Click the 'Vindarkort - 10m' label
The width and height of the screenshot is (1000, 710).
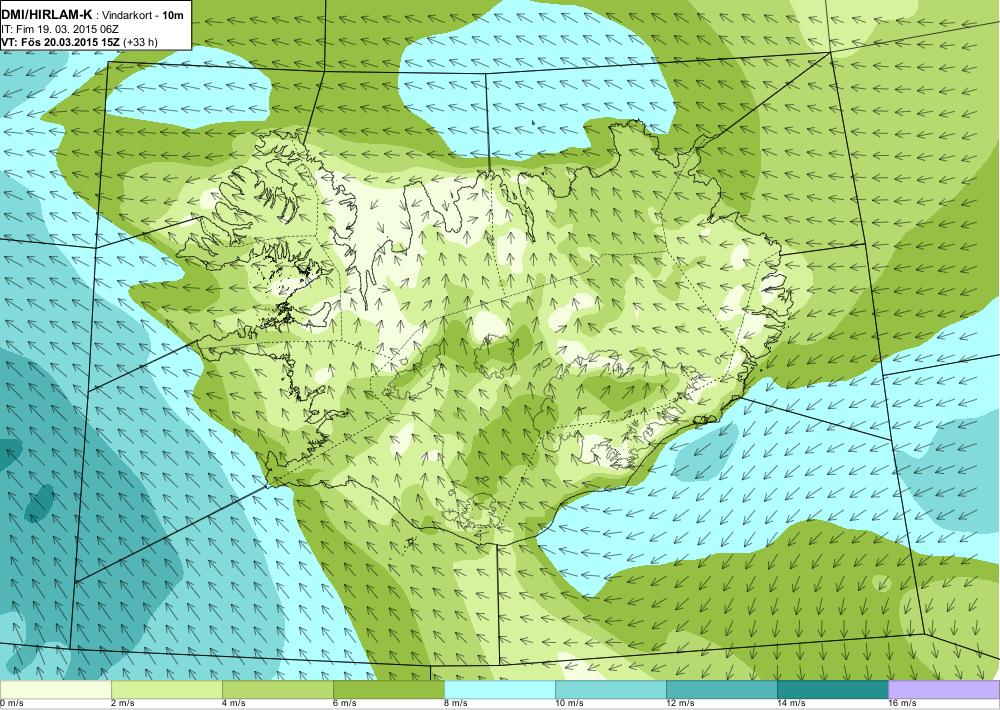143,15
